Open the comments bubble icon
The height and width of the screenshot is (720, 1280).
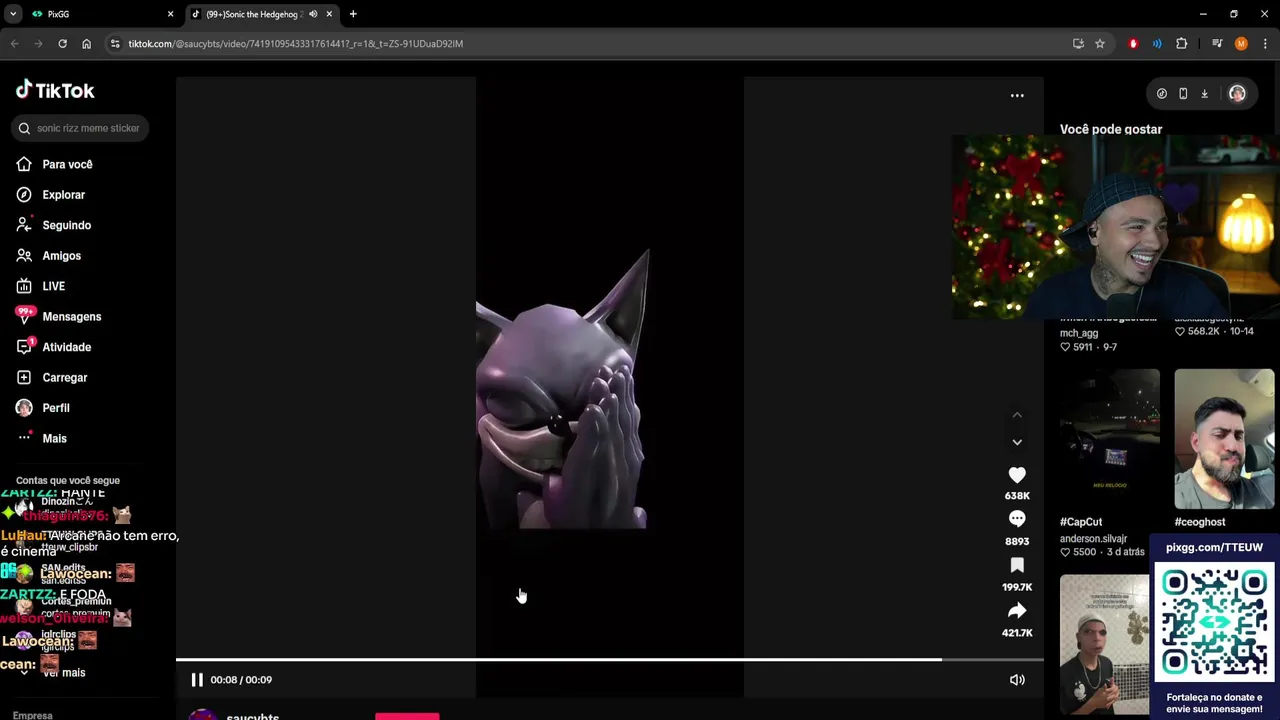pos(1017,519)
